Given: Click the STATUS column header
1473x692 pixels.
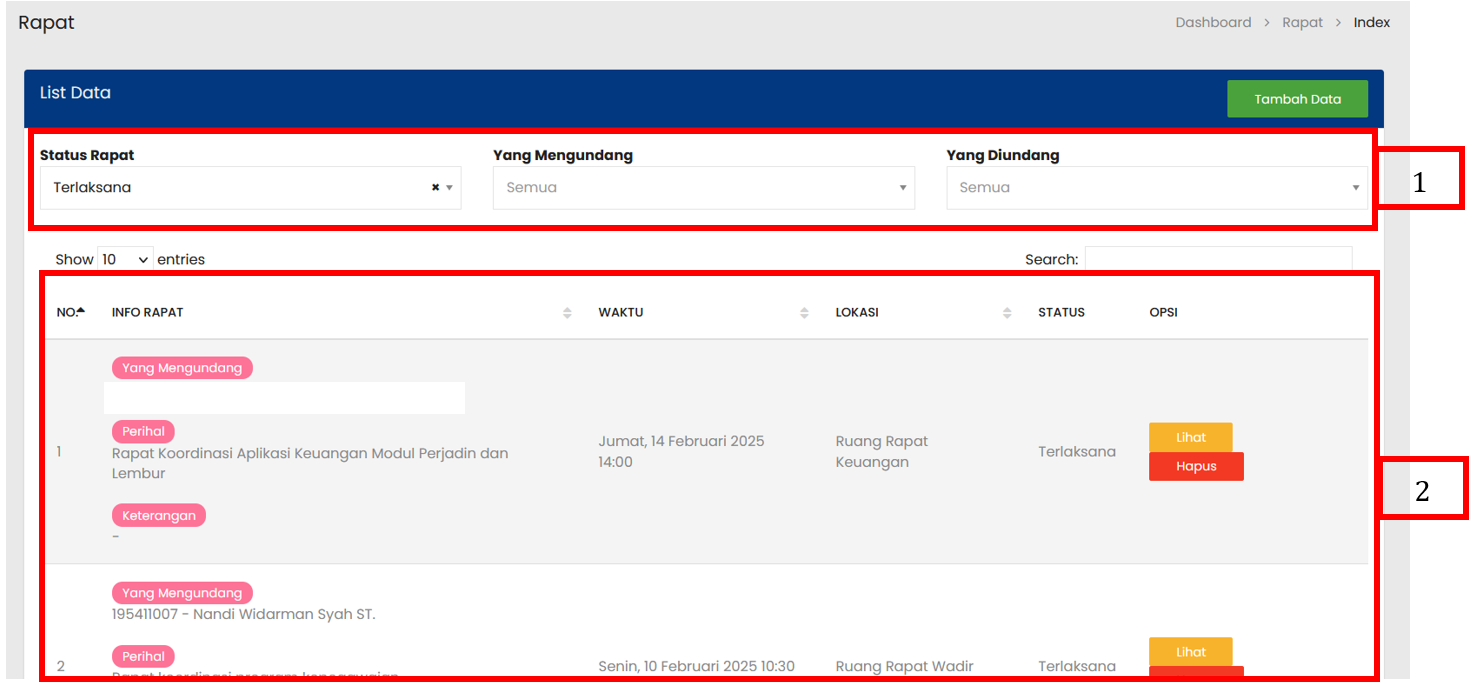Looking at the screenshot, I should (x=1061, y=312).
